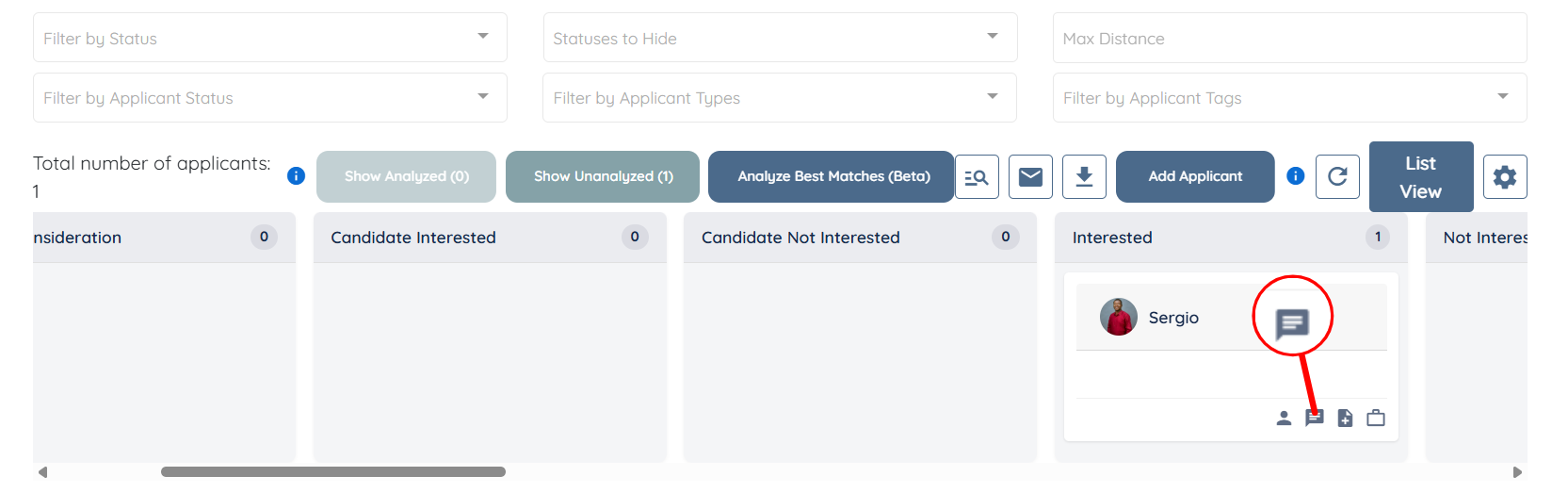Toggle Show Analyzed (0) filter
Image resolution: width=1568 pixels, height=493 pixels.
tap(406, 176)
